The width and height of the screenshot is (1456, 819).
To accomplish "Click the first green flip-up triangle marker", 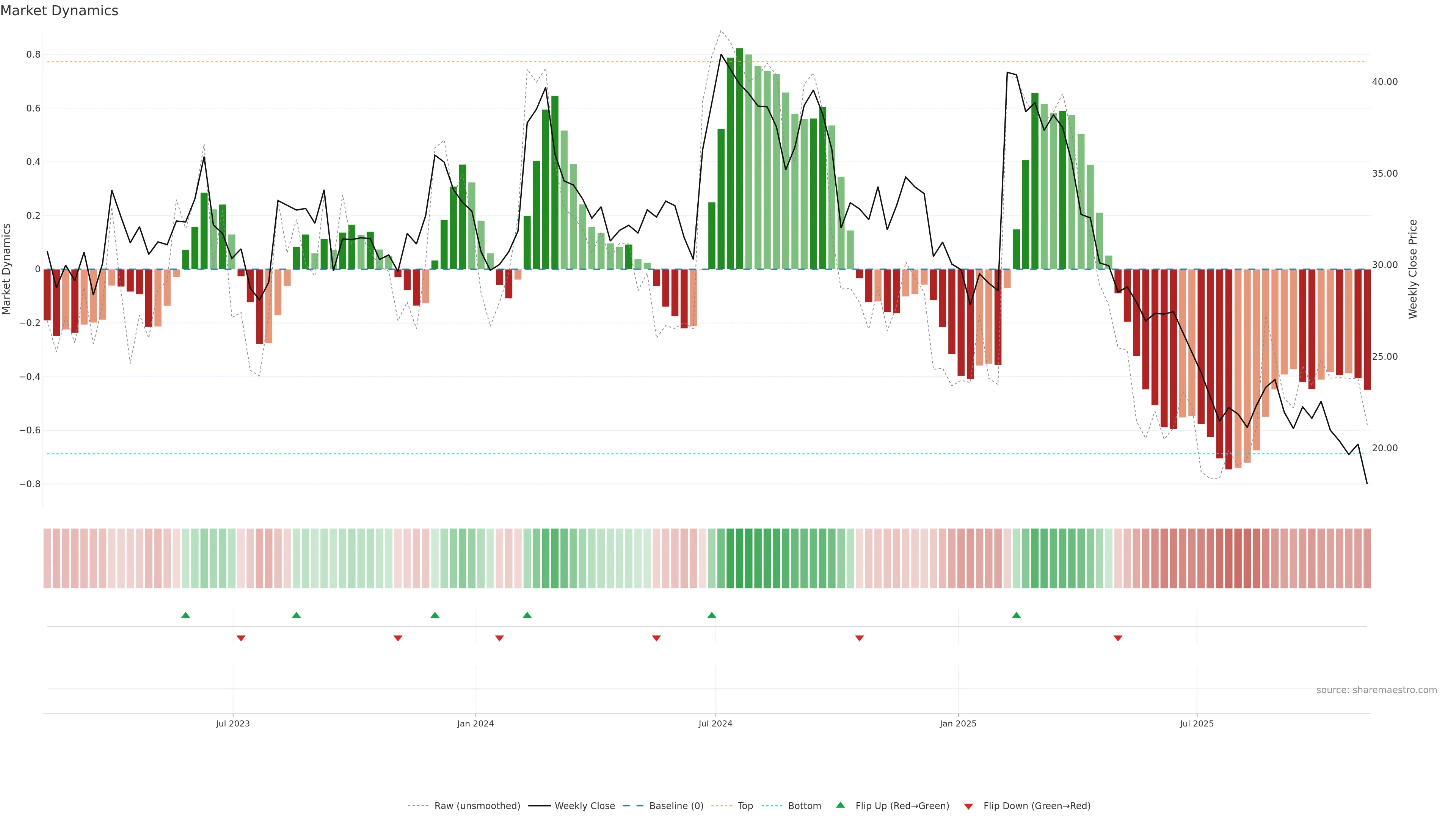I will click(185, 615).
